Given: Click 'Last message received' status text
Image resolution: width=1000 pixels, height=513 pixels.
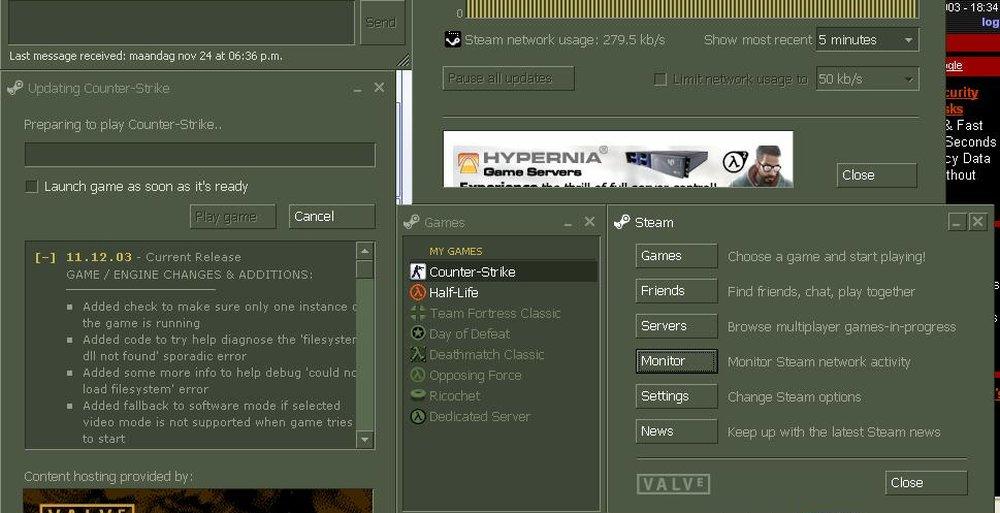Looking at the screenshot, I should click(145, 56).
